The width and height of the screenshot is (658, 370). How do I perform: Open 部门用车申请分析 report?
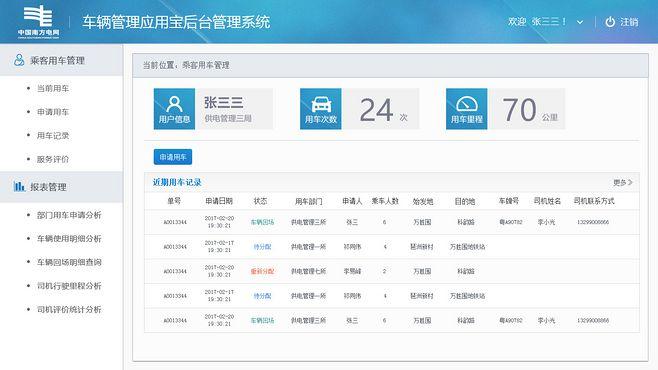(69, 215)
